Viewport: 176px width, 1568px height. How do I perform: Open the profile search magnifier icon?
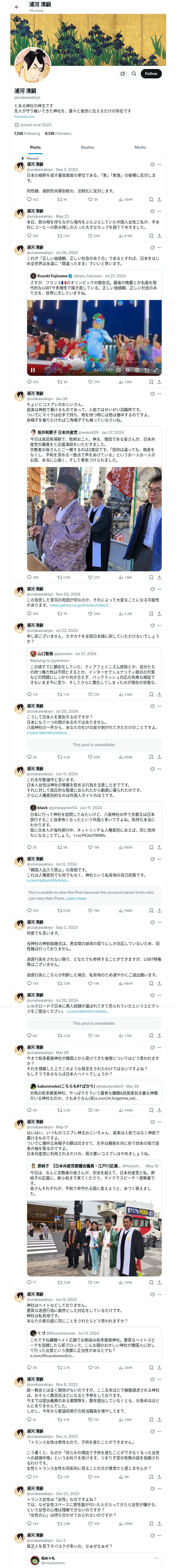(x=133, y=74)
